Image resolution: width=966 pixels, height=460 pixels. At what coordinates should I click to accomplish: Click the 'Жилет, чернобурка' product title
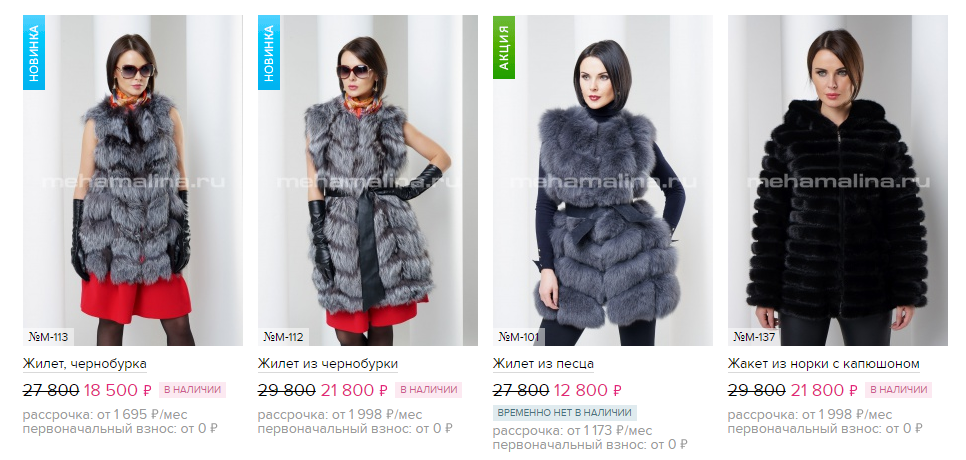click(x=84, y=364)
